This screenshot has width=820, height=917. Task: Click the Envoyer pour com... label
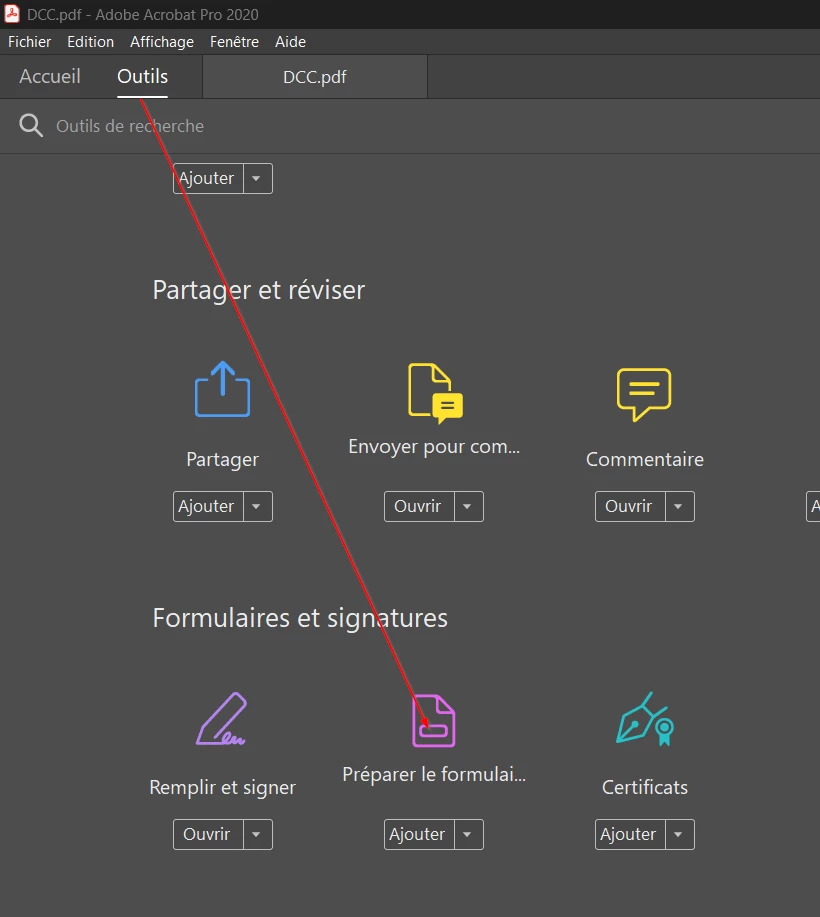[434, 447]
